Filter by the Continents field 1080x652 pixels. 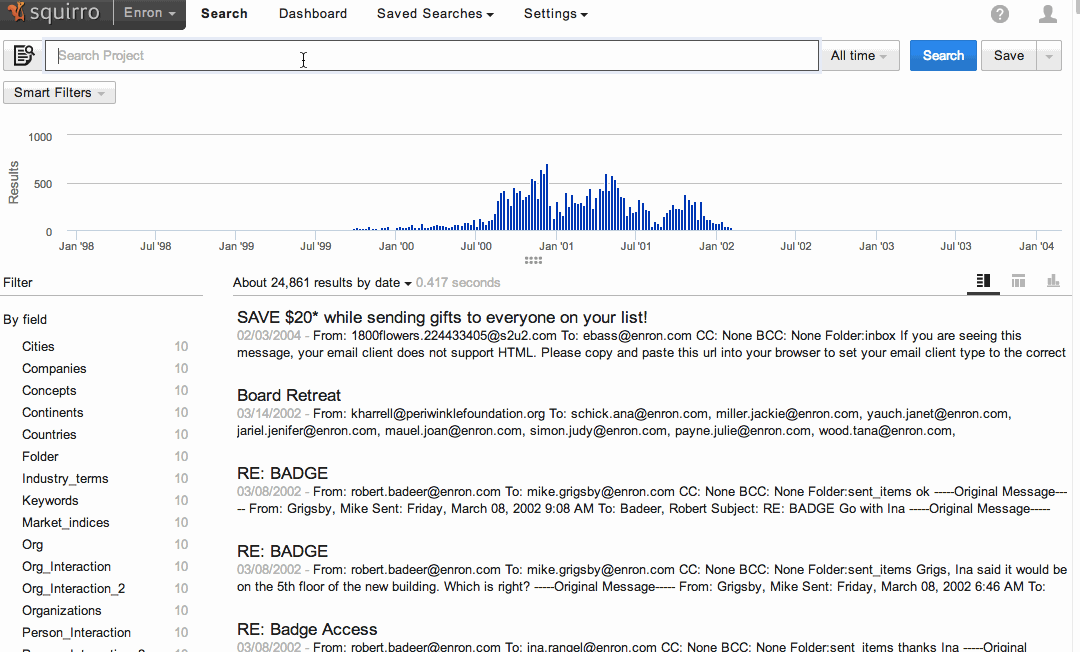click(52, 412)
